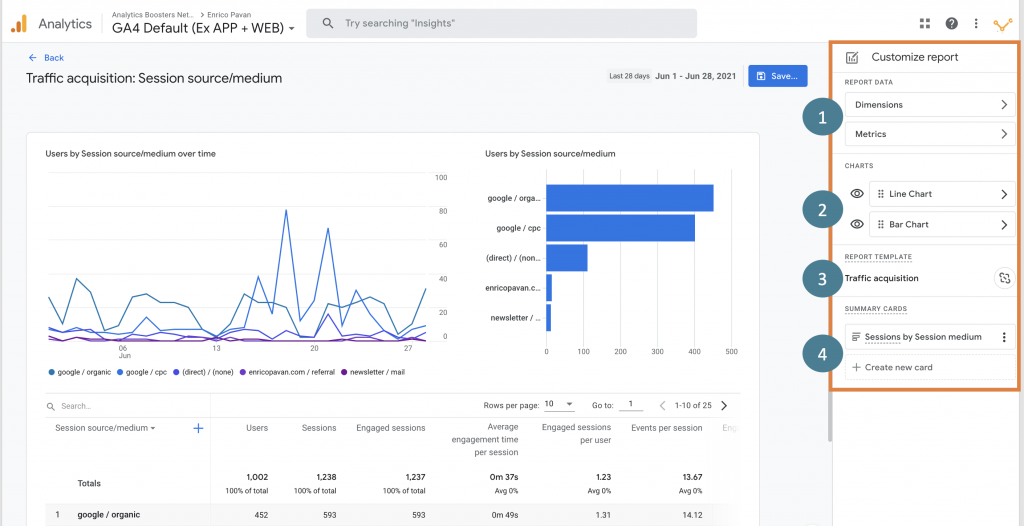This screenshot has height=526, width=1024.
Task: Click the unlink report template icon
Action: coord(1003,279)
